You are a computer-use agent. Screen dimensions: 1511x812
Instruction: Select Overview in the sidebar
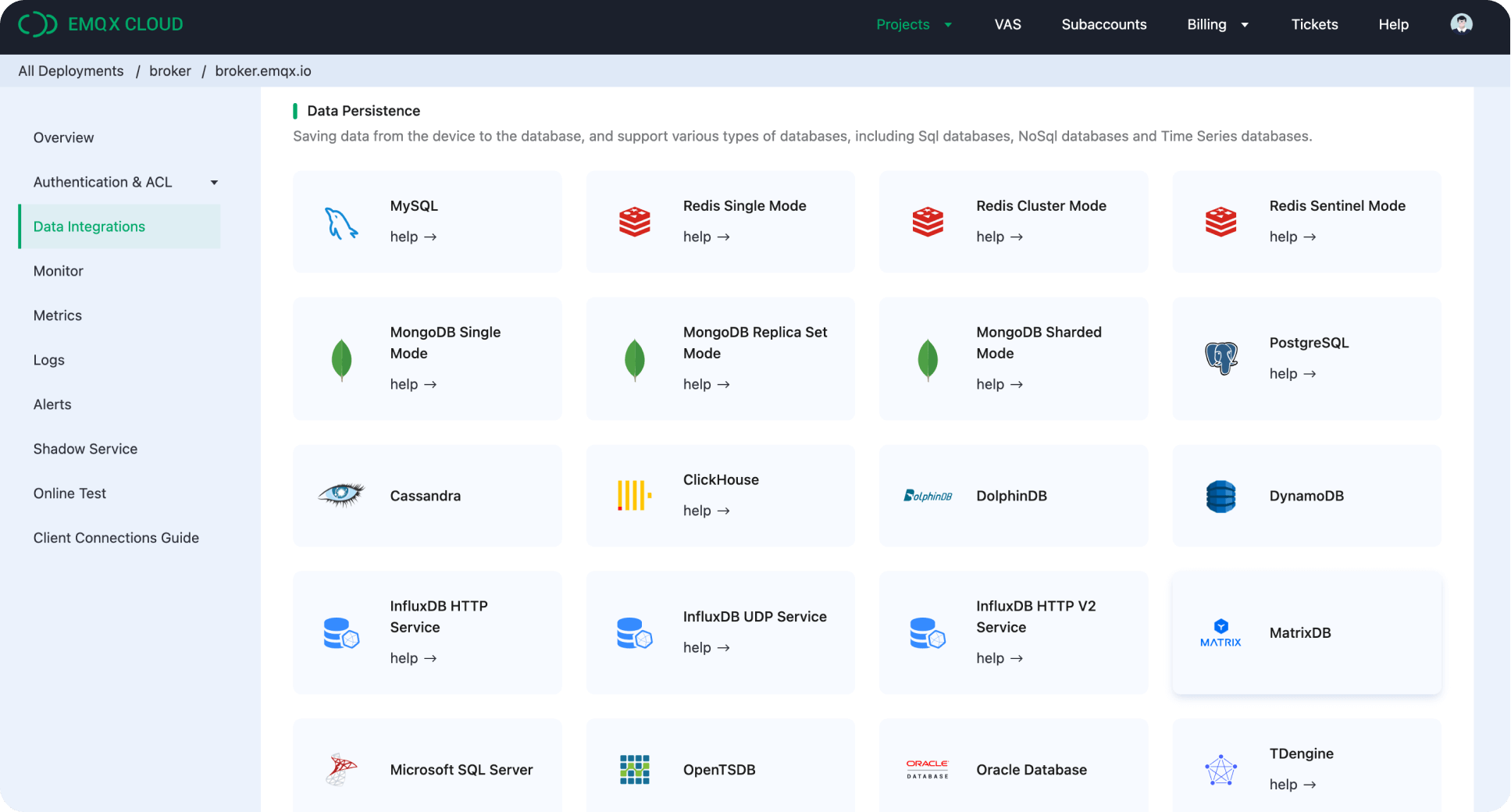pos(63,137)
